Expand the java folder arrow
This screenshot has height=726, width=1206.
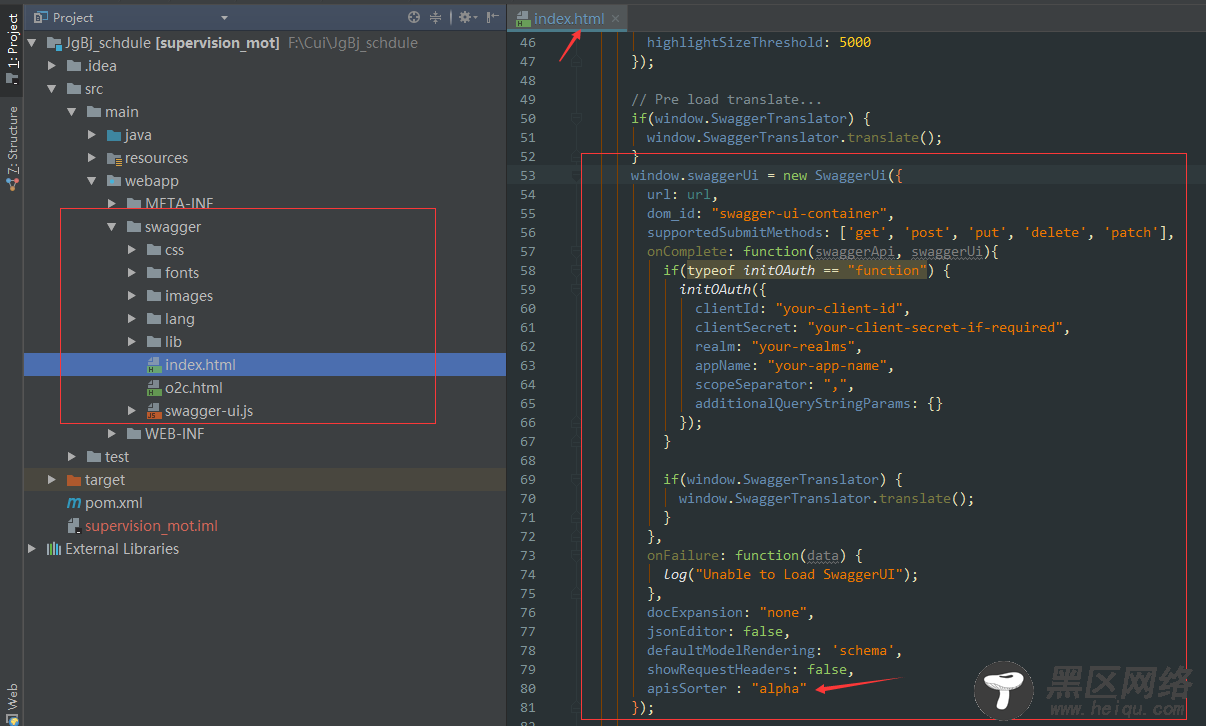point(92,135)
